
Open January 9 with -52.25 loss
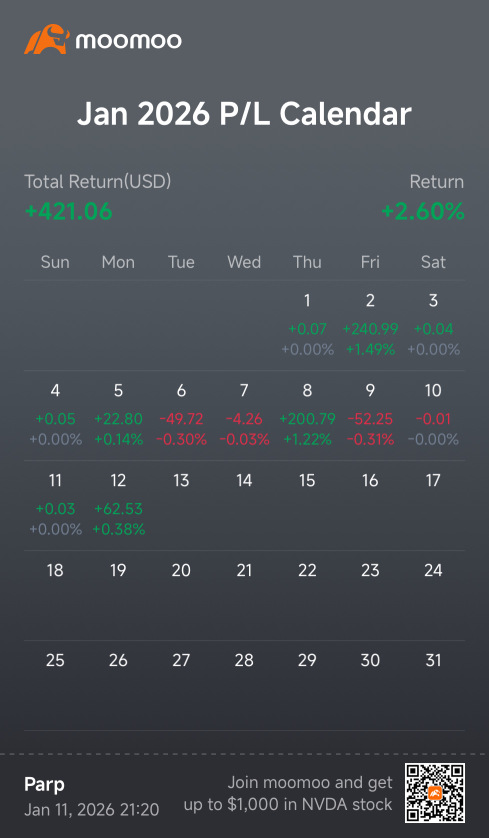370,415
